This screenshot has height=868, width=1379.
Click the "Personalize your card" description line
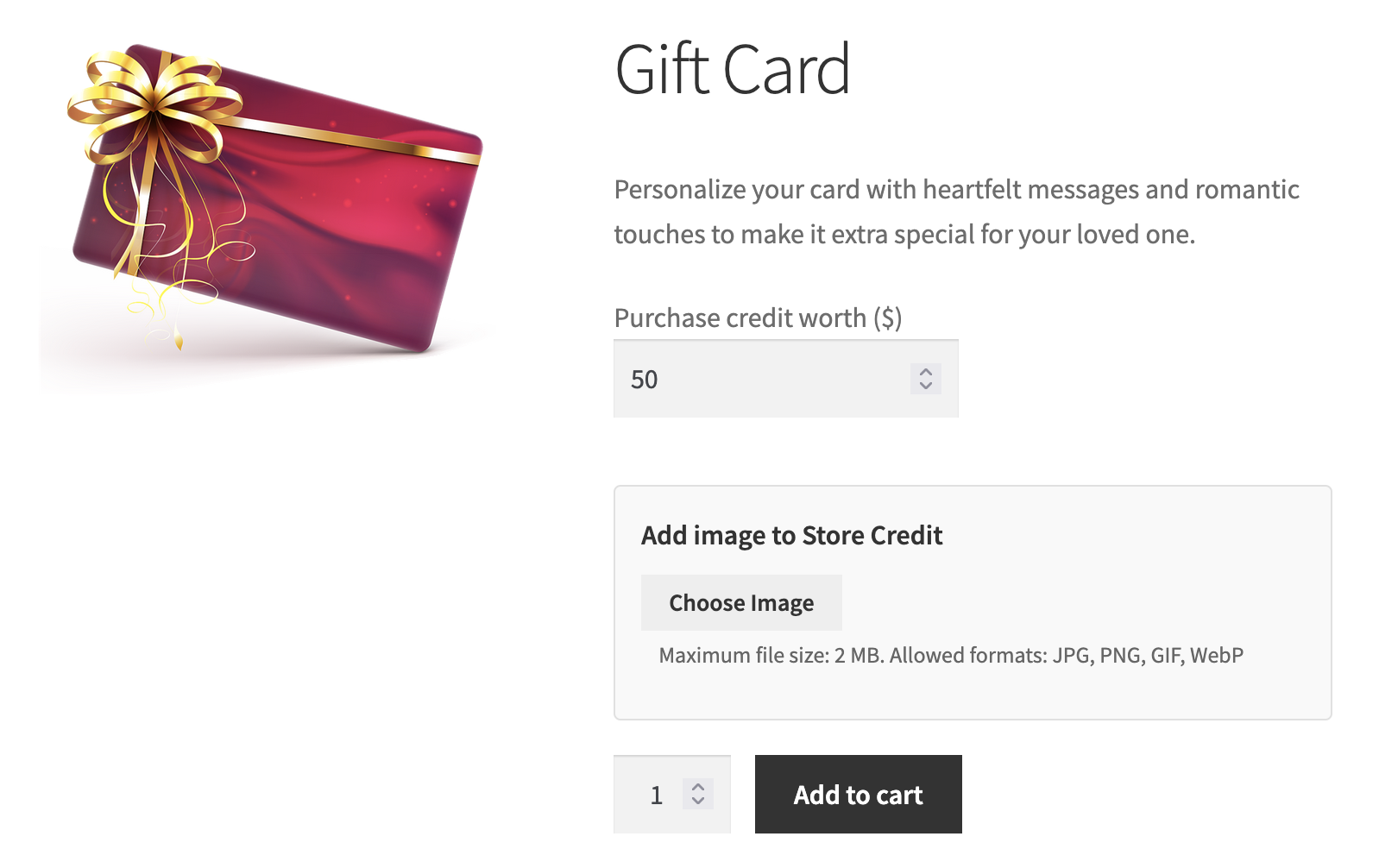[956, 190]
